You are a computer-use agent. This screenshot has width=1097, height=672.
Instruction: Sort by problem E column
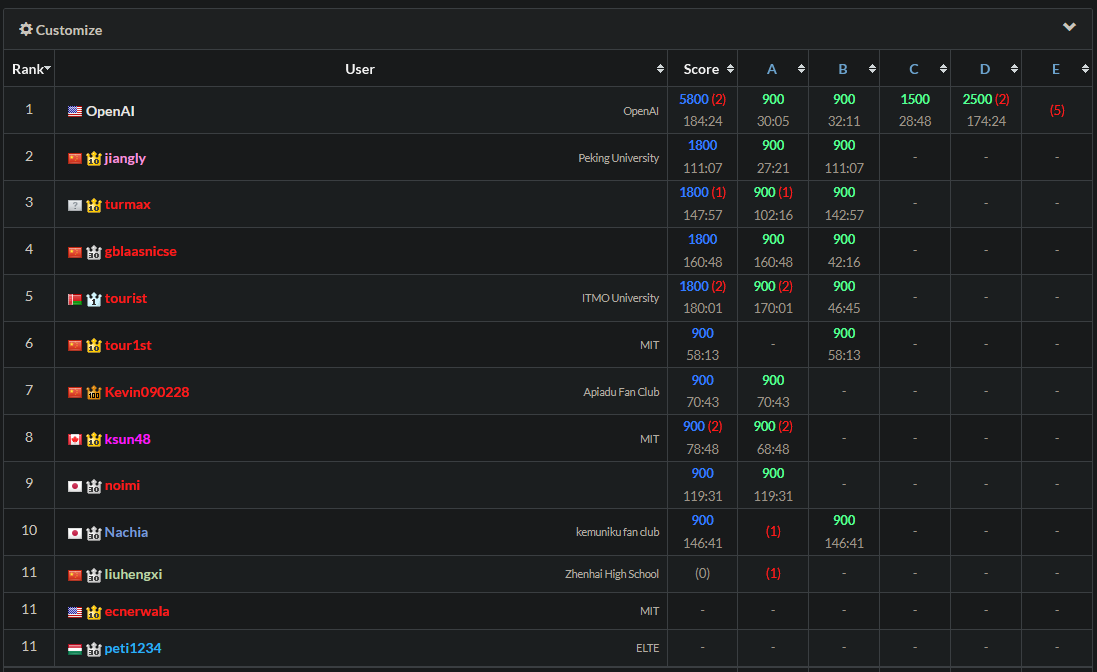coord(1085,69)
